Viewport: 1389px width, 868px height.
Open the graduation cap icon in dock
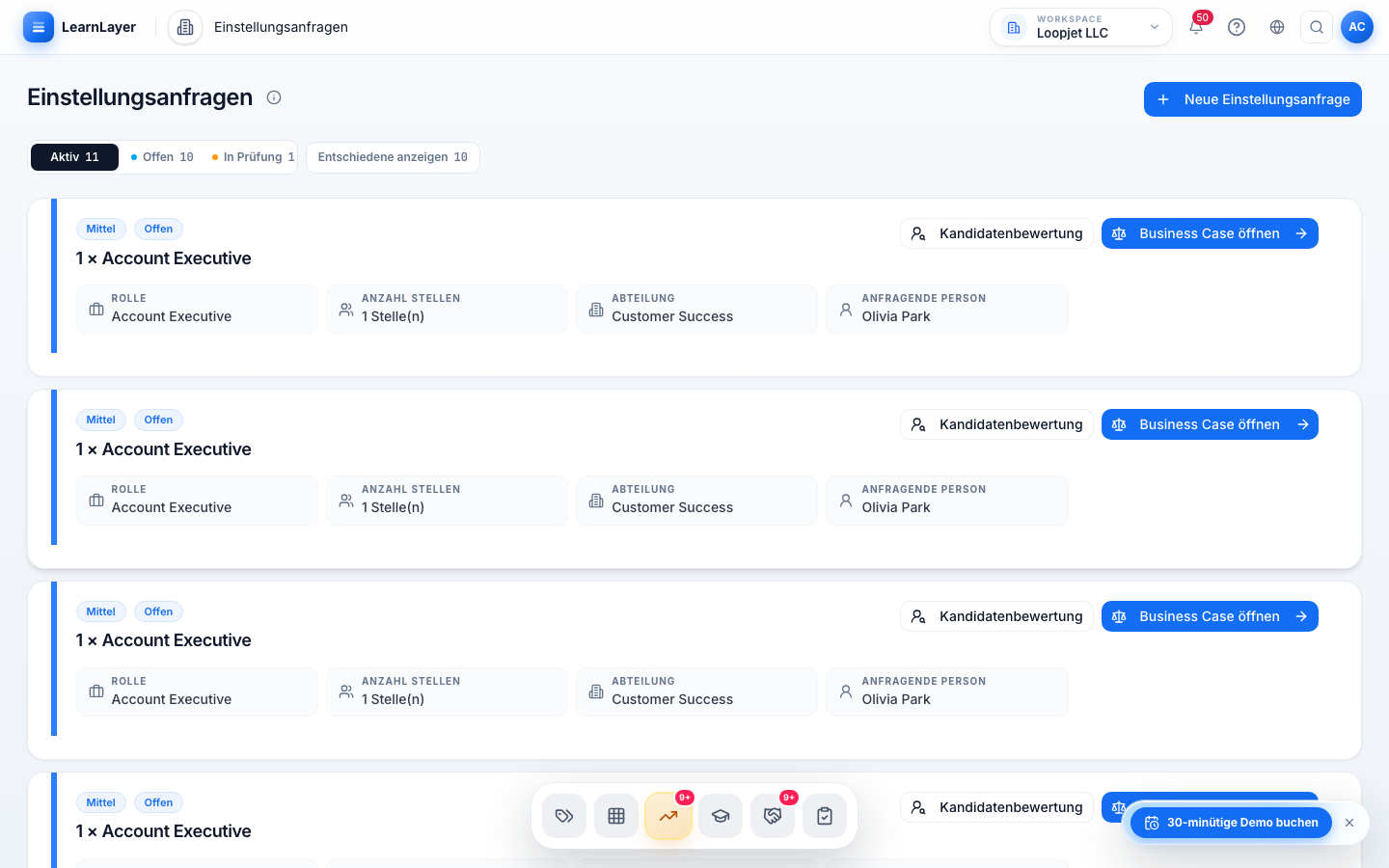click(721, 816)
